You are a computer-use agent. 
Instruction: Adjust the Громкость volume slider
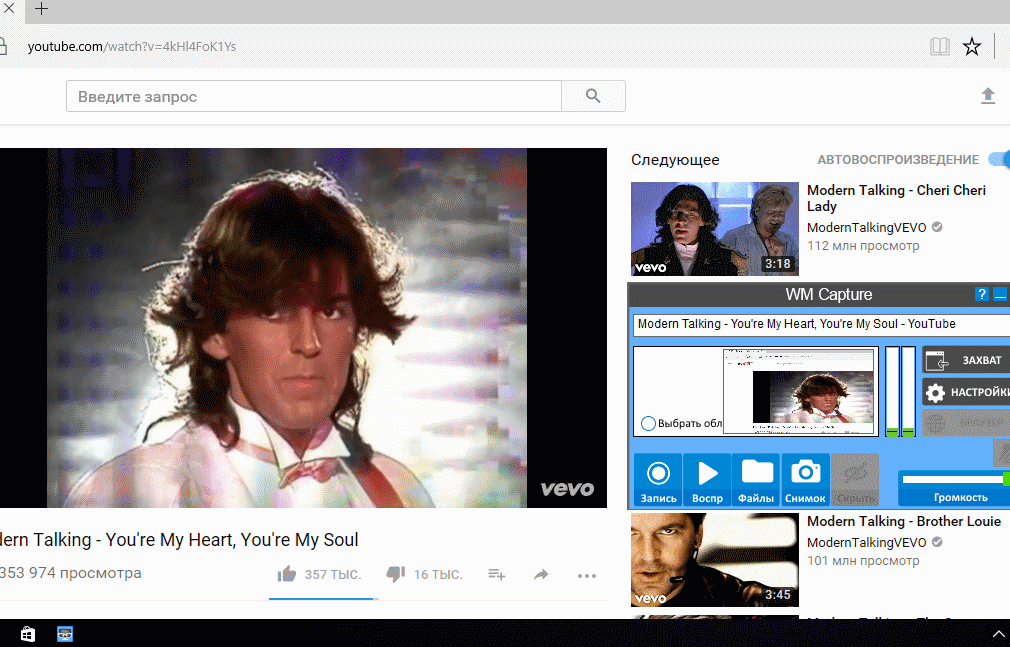tap(956, 479)
